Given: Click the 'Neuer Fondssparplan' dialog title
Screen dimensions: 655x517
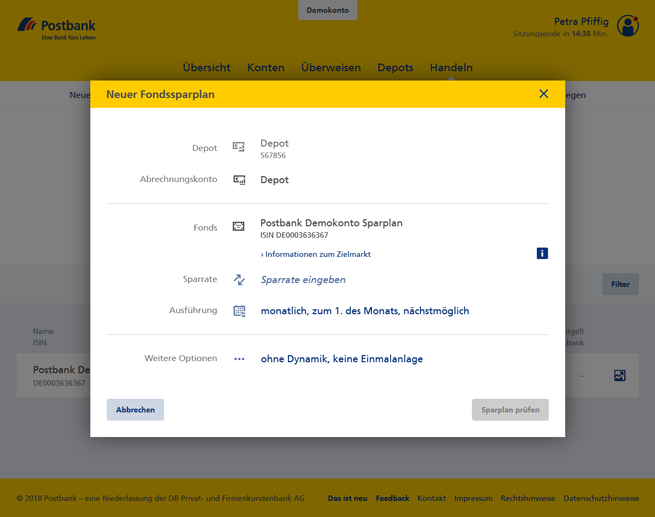Looking at the screenshot, I should pos(160,94).
